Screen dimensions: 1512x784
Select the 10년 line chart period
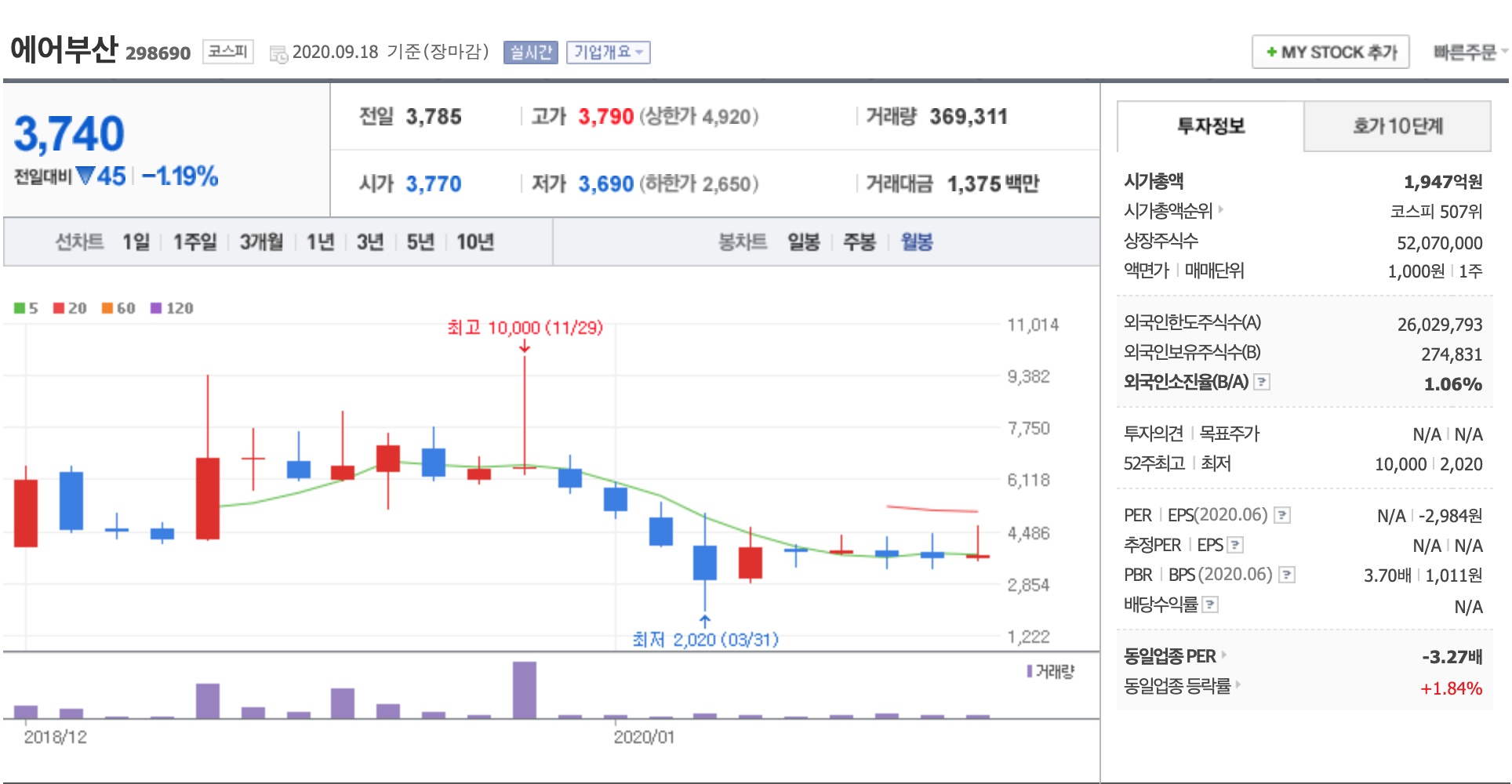coord(474,242)
